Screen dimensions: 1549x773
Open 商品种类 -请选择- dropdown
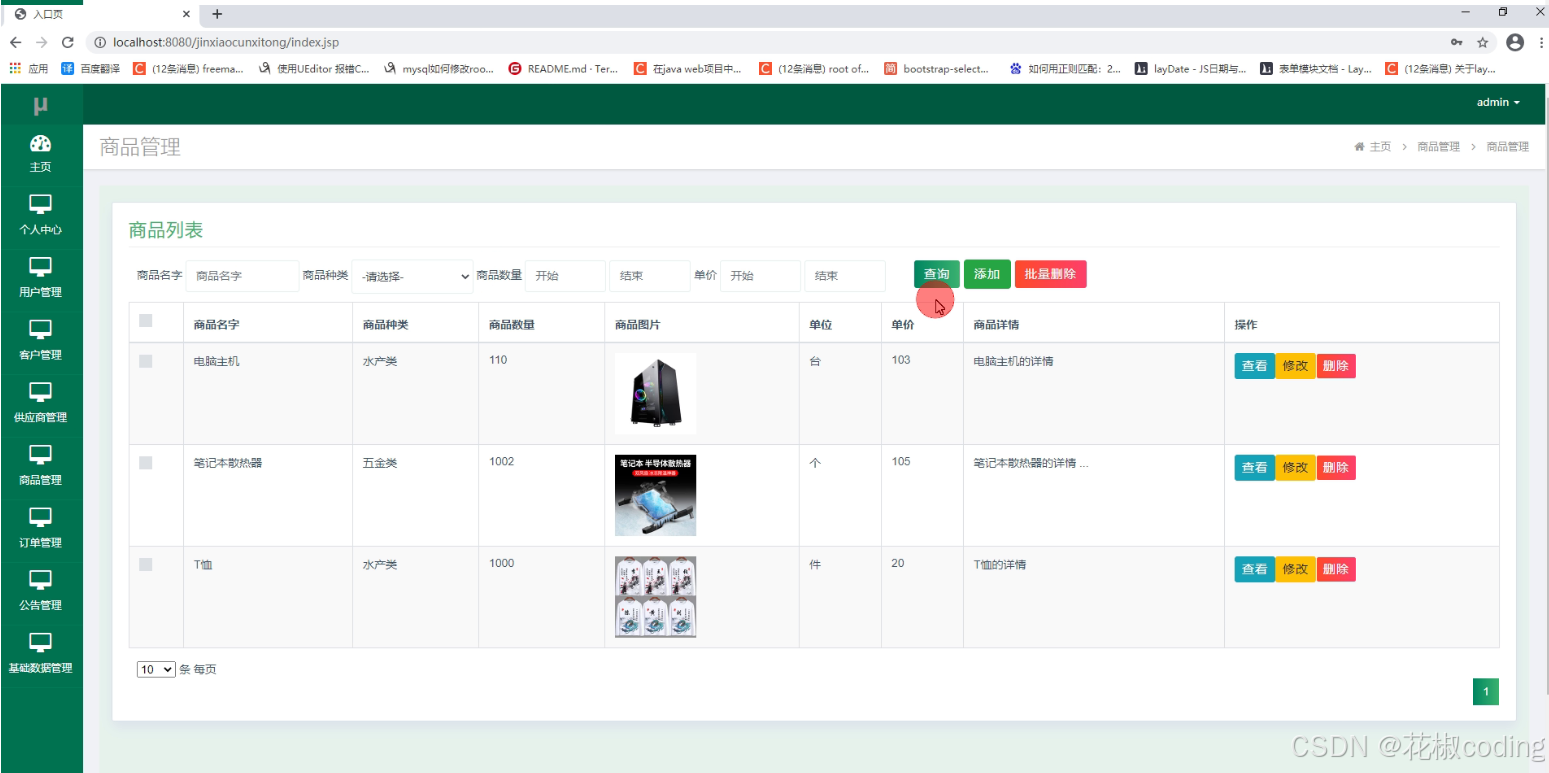coord(413,277)
